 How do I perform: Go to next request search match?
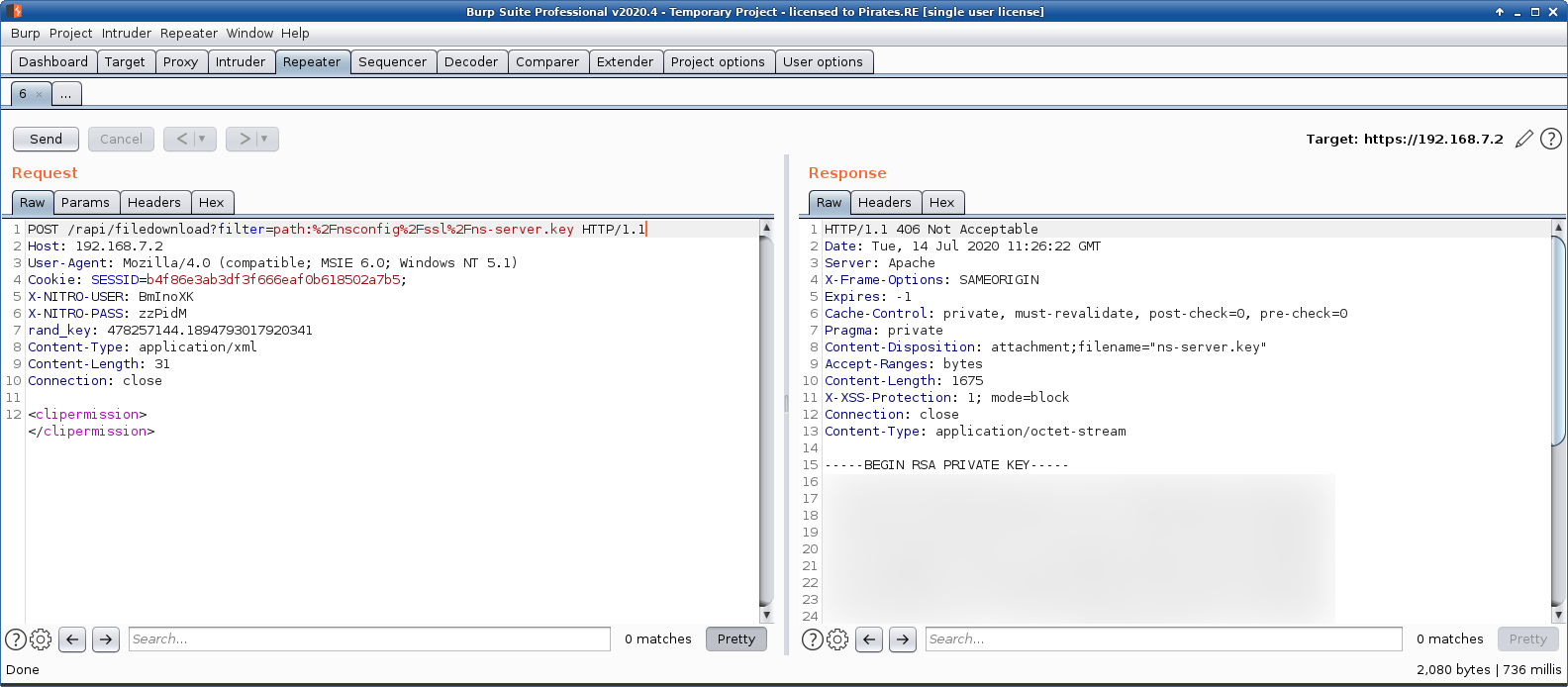pyautogui.click(x=106, y=639)
